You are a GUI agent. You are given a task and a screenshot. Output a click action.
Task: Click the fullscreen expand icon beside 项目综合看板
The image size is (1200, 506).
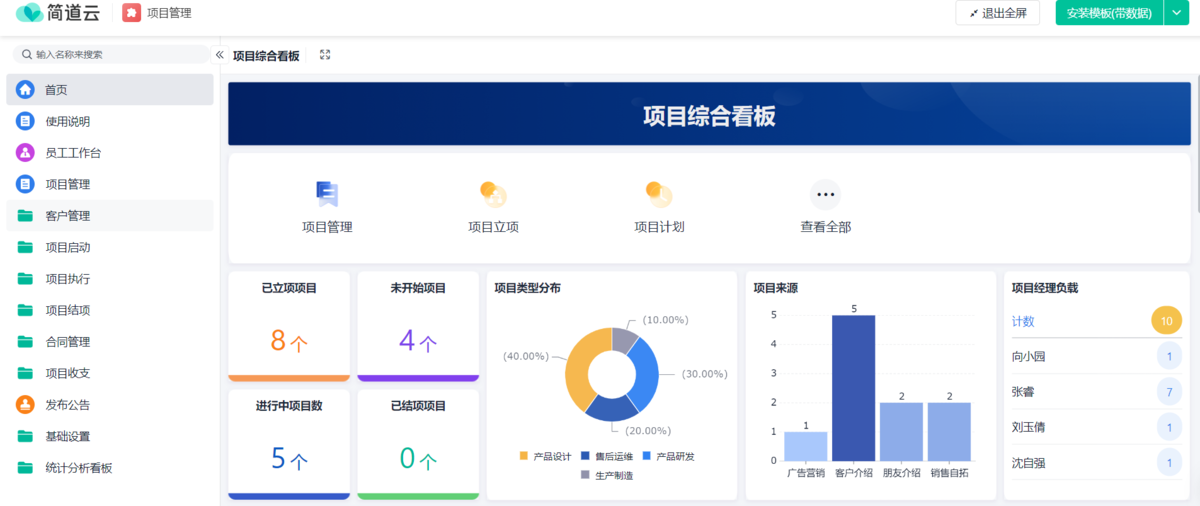(x=325, y=55)
